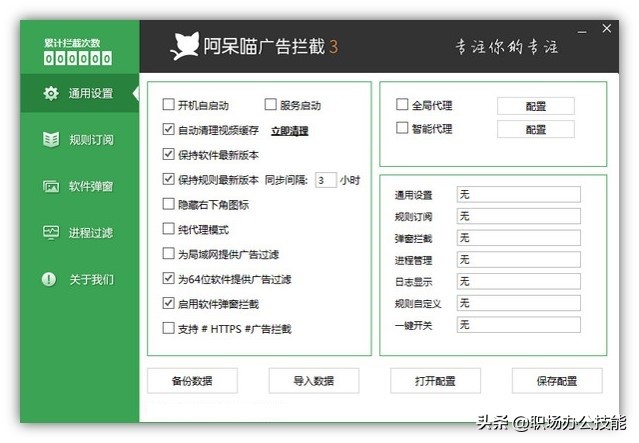
Task: Click the 备份数据 button
Action: tap(192, 381)
